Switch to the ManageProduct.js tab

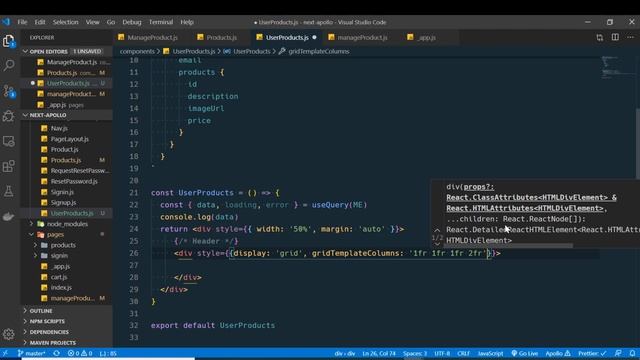tap(152, 38)
